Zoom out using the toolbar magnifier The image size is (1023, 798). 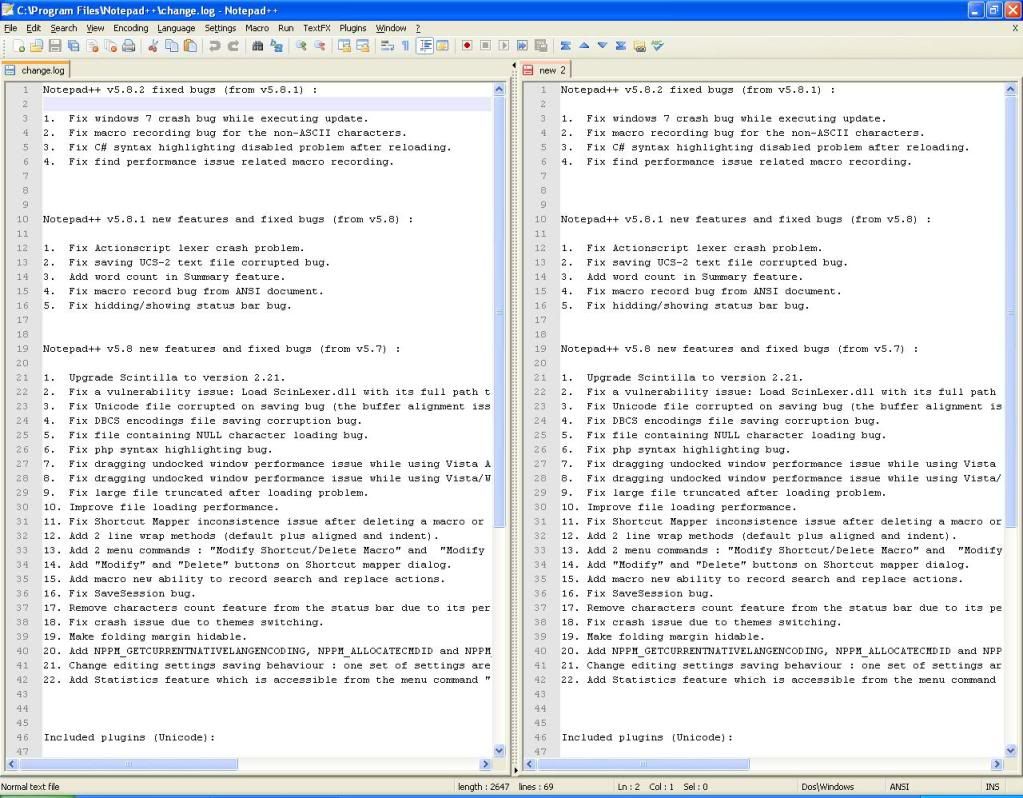[x=319, y=46]
